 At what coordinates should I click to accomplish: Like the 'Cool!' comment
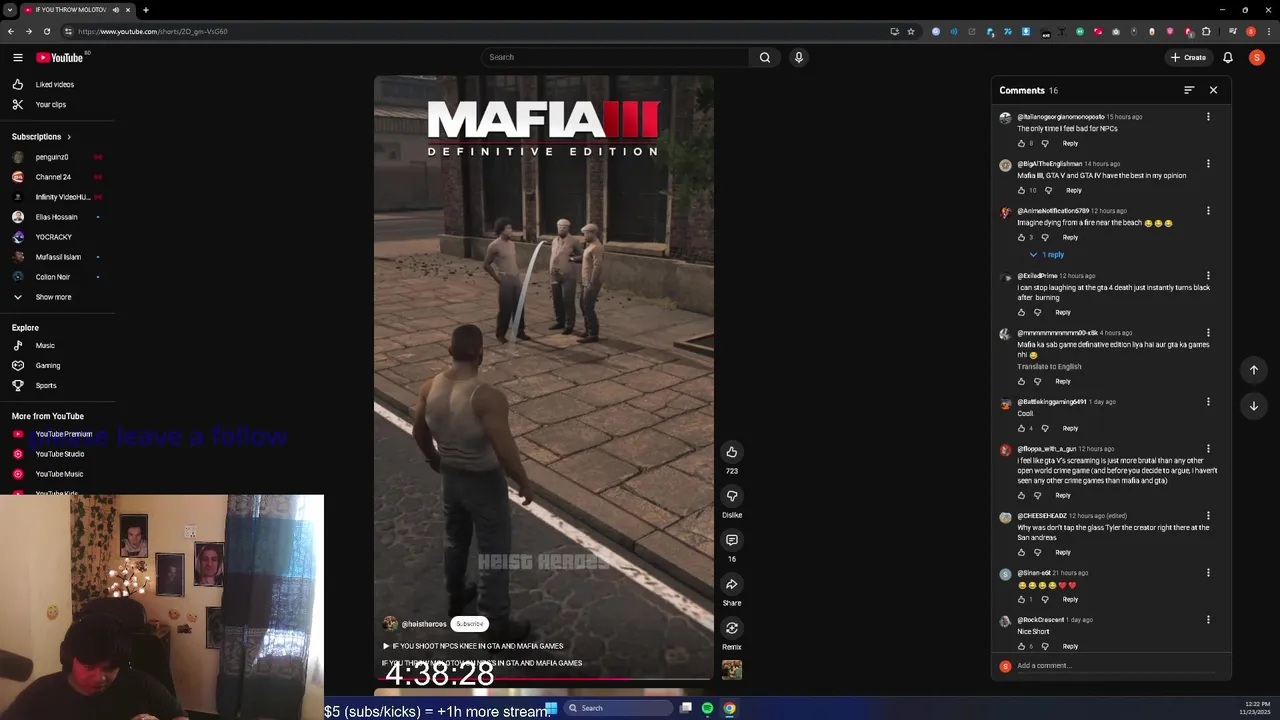tap(1021, 428)
